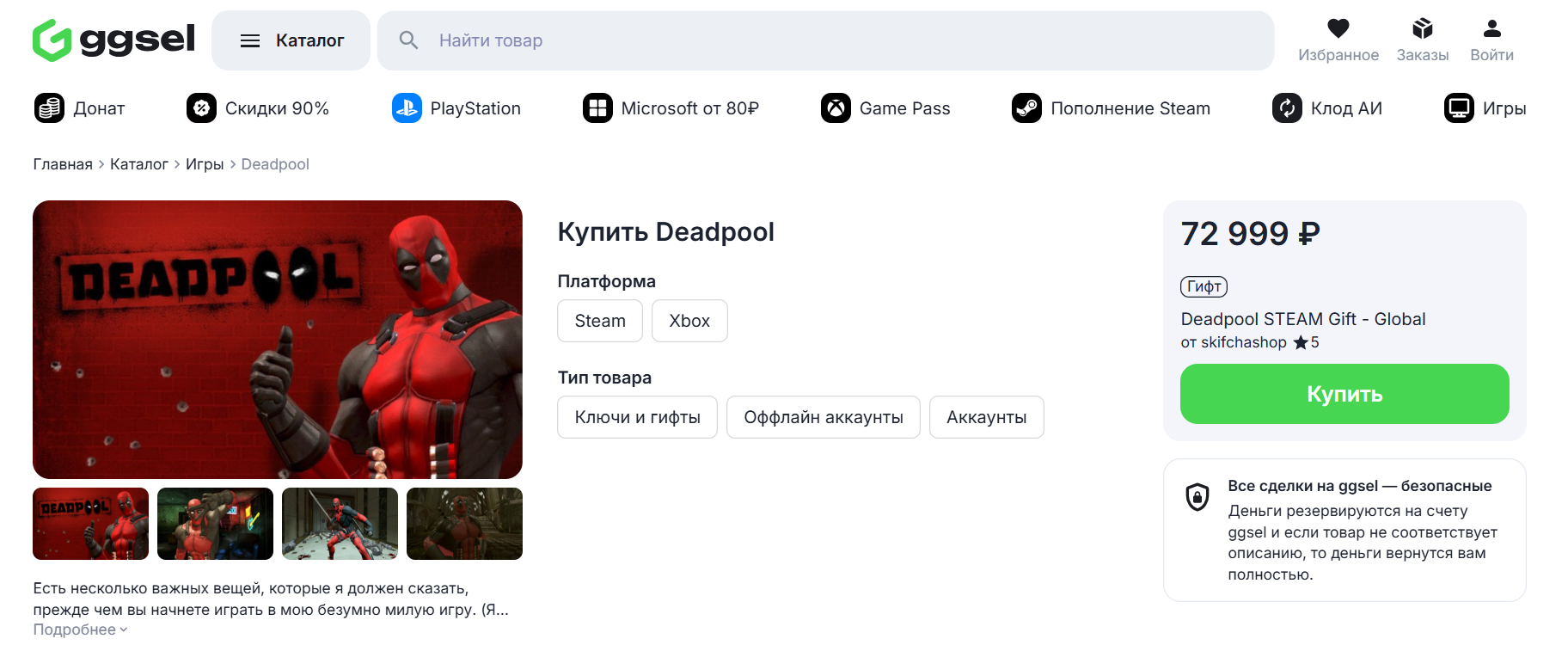The height and width of the screenshot is (645, 1568).
Task: Click the seller rating star icon
Action: tap(1301, 342)
